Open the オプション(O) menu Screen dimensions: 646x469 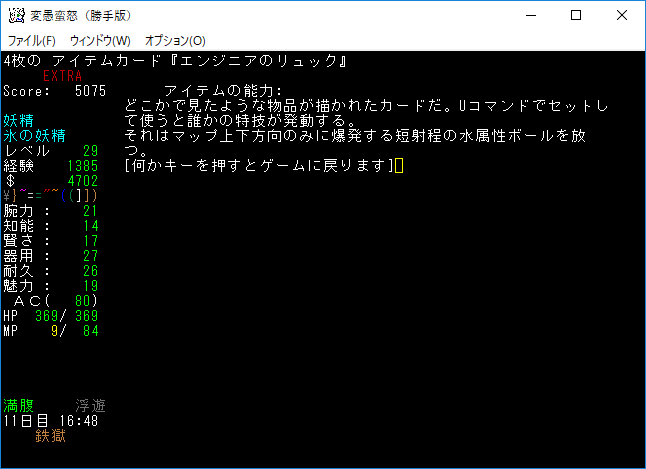[x=175, y=41]
